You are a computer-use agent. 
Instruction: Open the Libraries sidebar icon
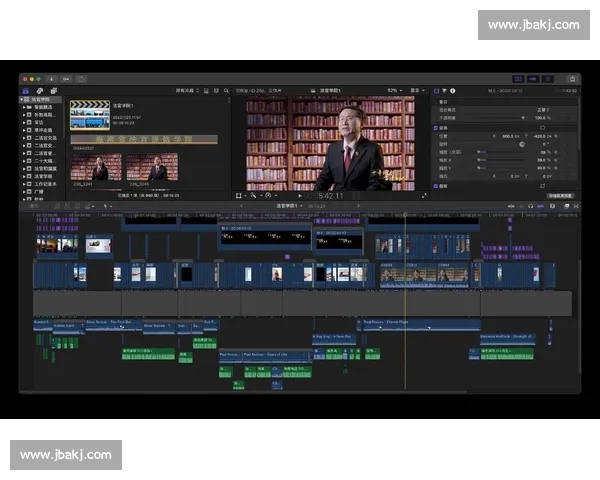coord(27,90)
